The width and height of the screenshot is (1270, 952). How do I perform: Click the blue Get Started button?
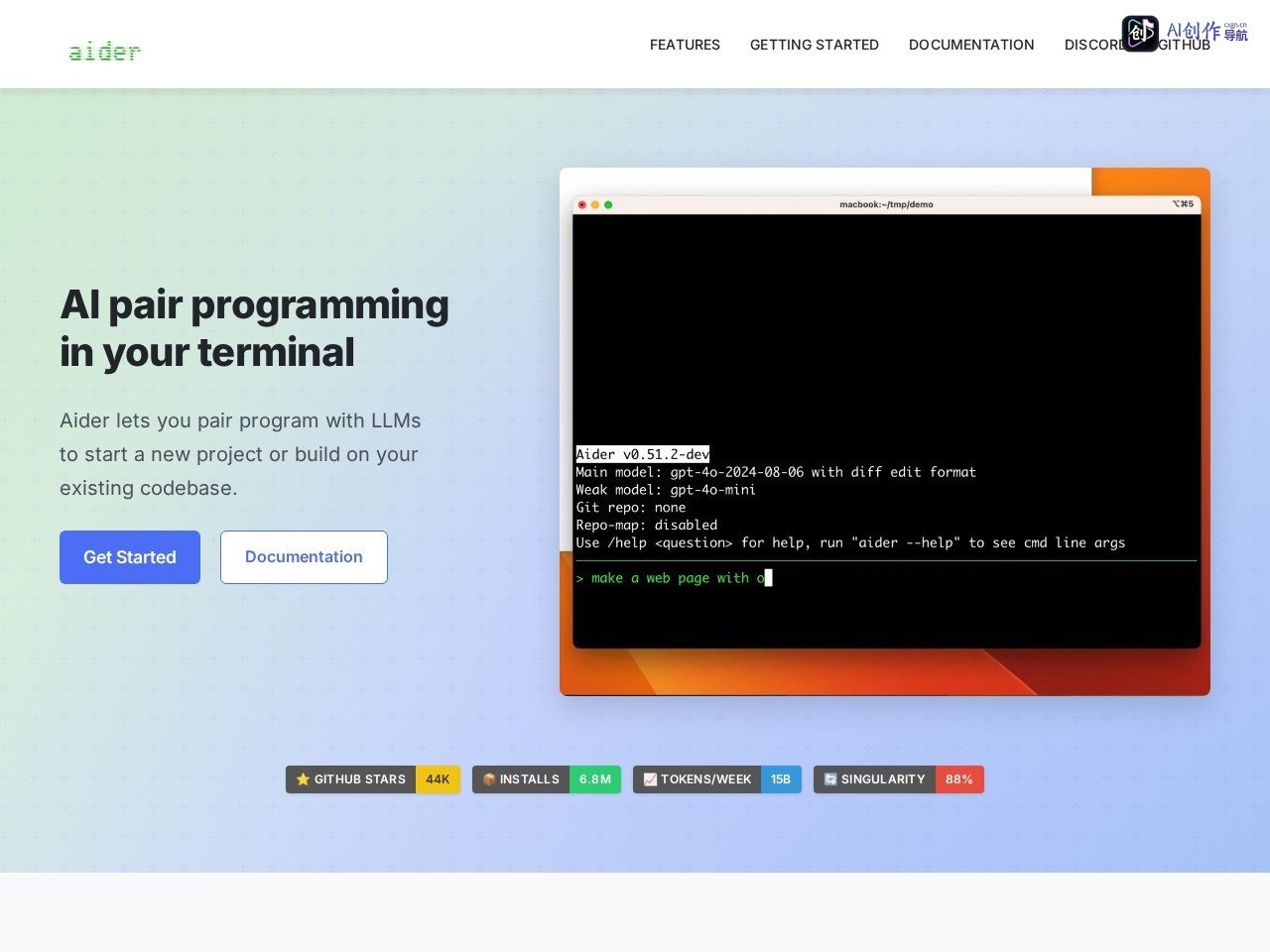click(130, 557)
